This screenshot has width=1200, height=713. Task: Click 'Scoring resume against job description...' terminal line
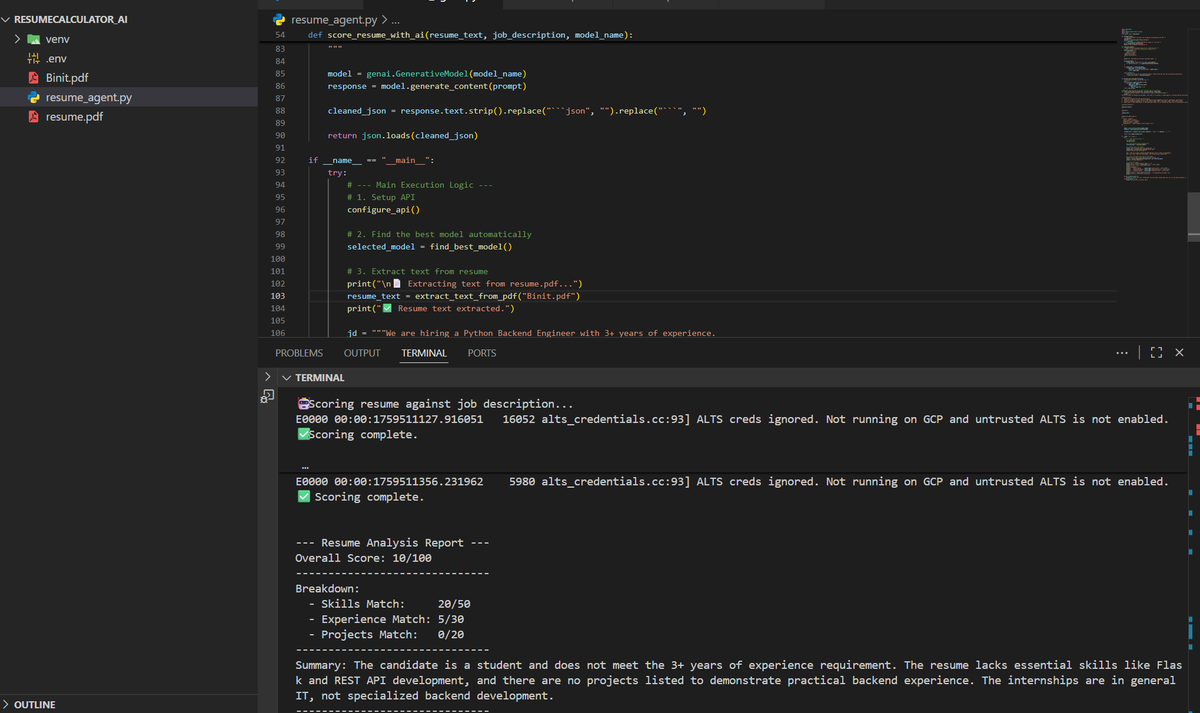(x=435, y=404)
